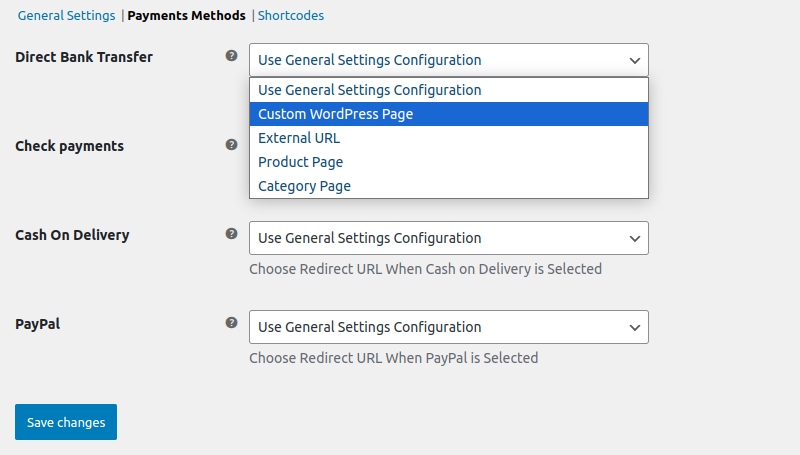800x455 pixels.
Task: Click help icon beside PayPal
Action: point(232,323)
